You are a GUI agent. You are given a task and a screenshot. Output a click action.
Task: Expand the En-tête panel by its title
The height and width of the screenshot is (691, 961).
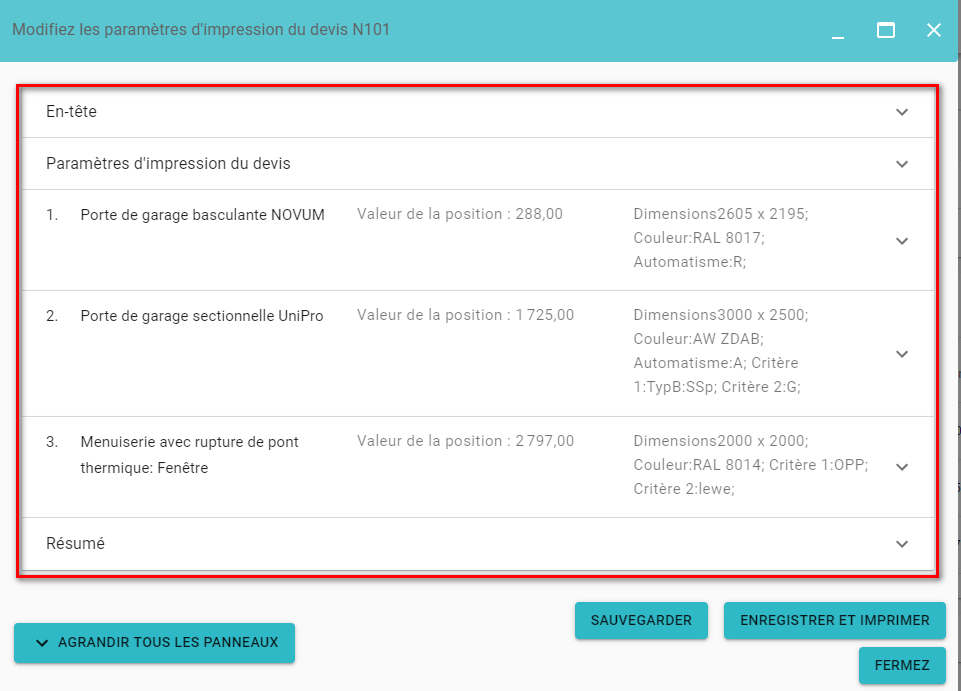72,112
